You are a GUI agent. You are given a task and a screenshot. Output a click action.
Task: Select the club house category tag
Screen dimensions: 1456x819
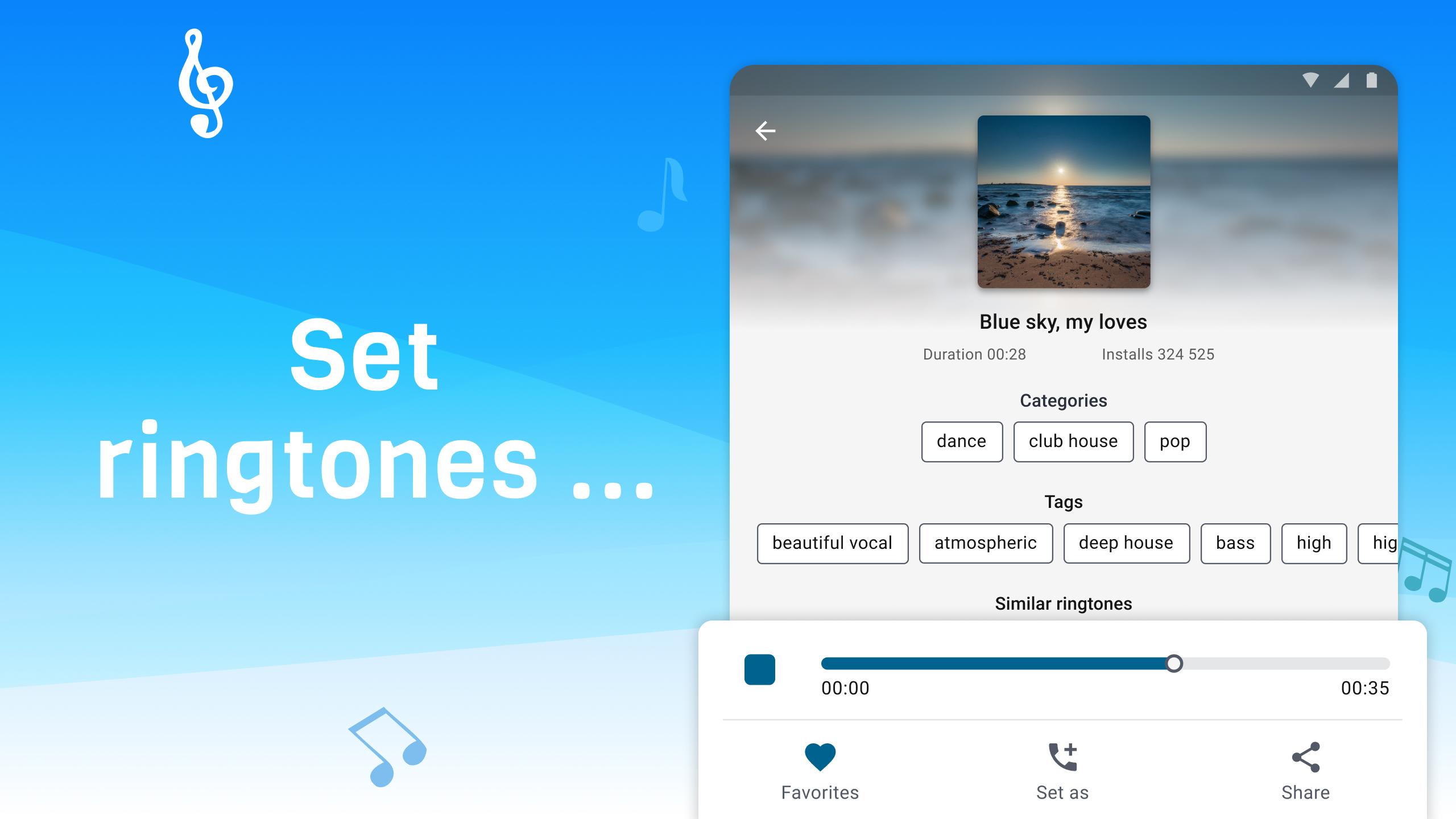1072,440
